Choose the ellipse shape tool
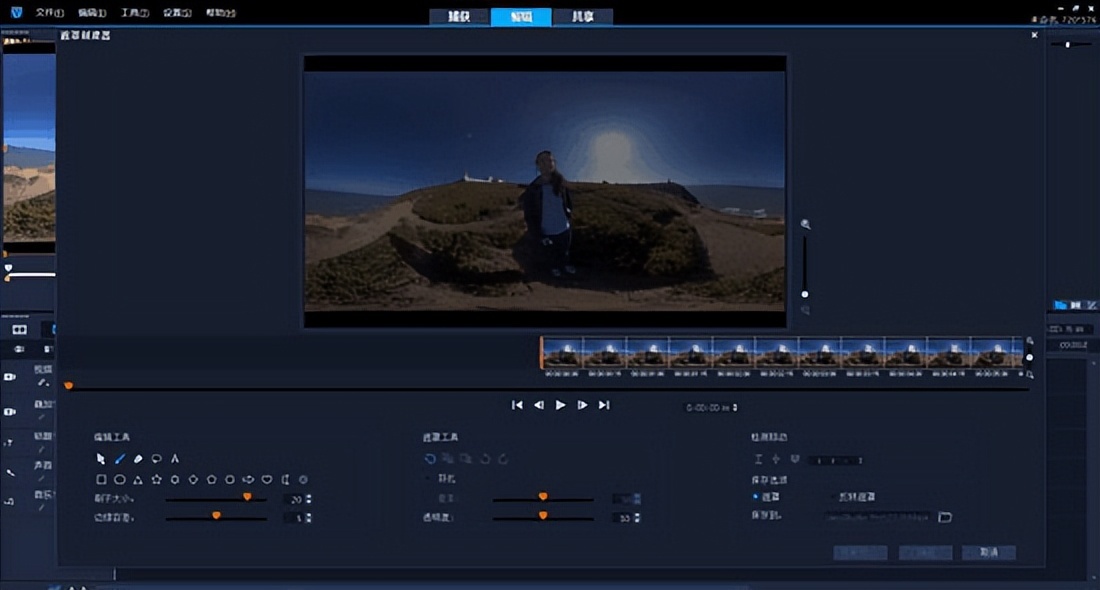 click(x=120, y=480)
